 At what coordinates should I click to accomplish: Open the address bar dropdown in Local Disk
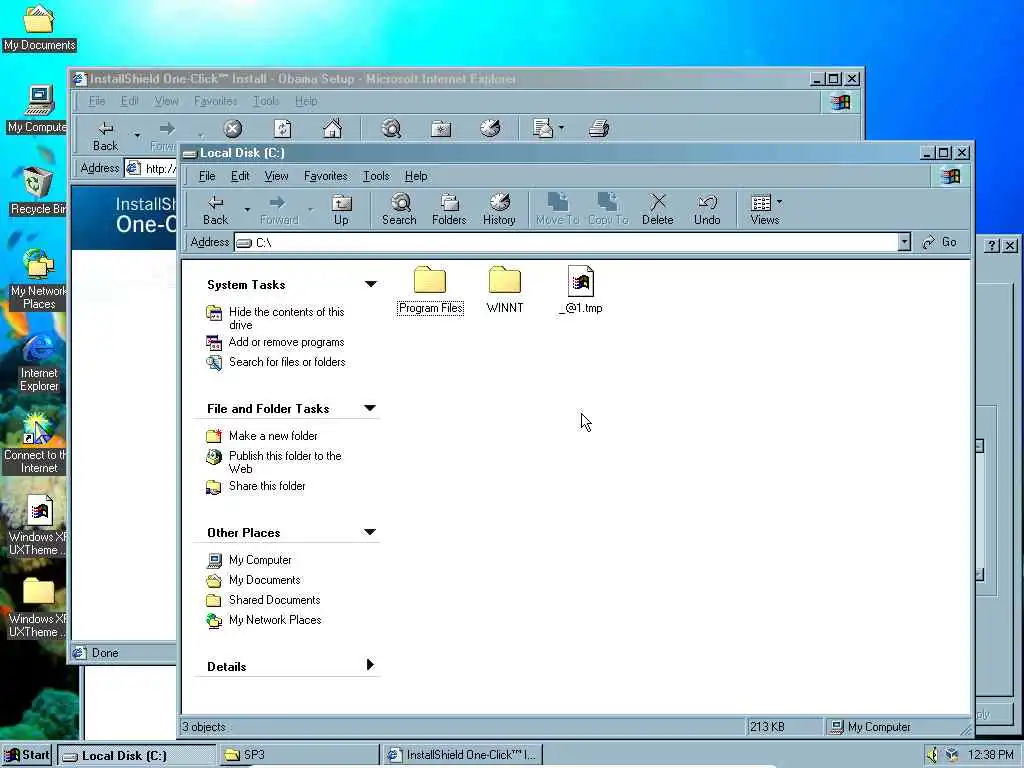coord(904,242)
